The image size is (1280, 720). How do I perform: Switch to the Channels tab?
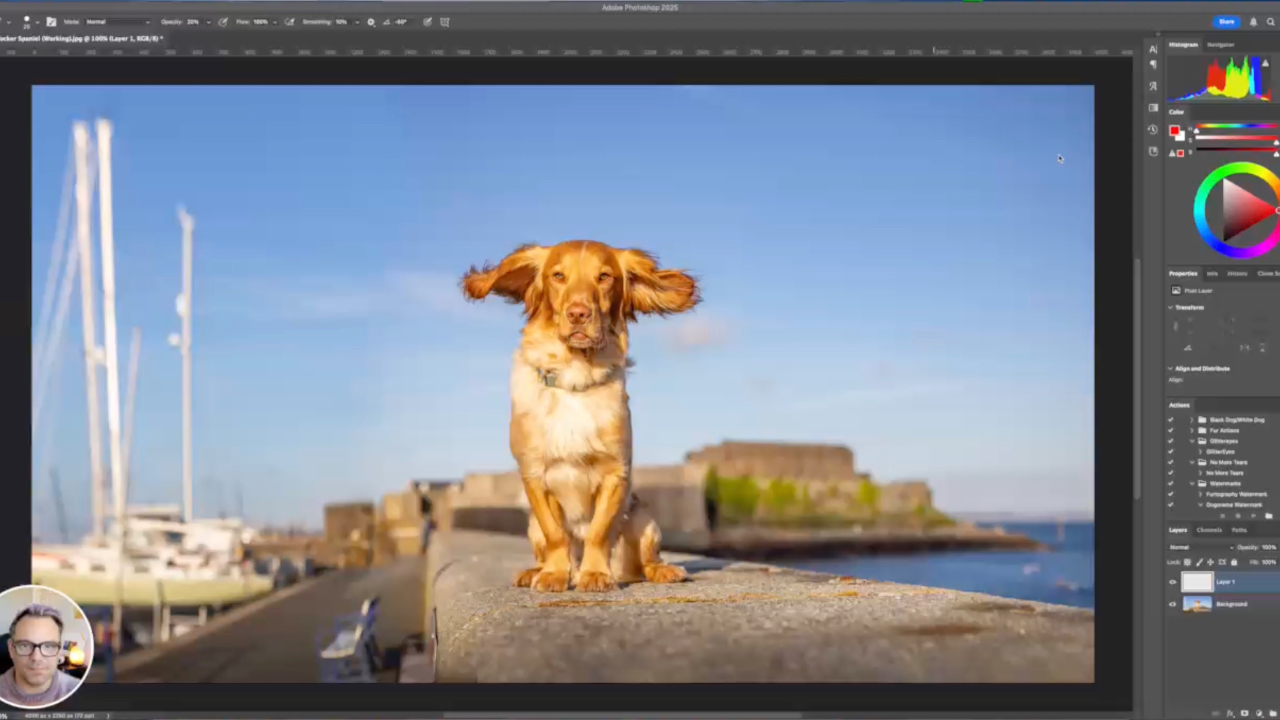coord(1209,530)
